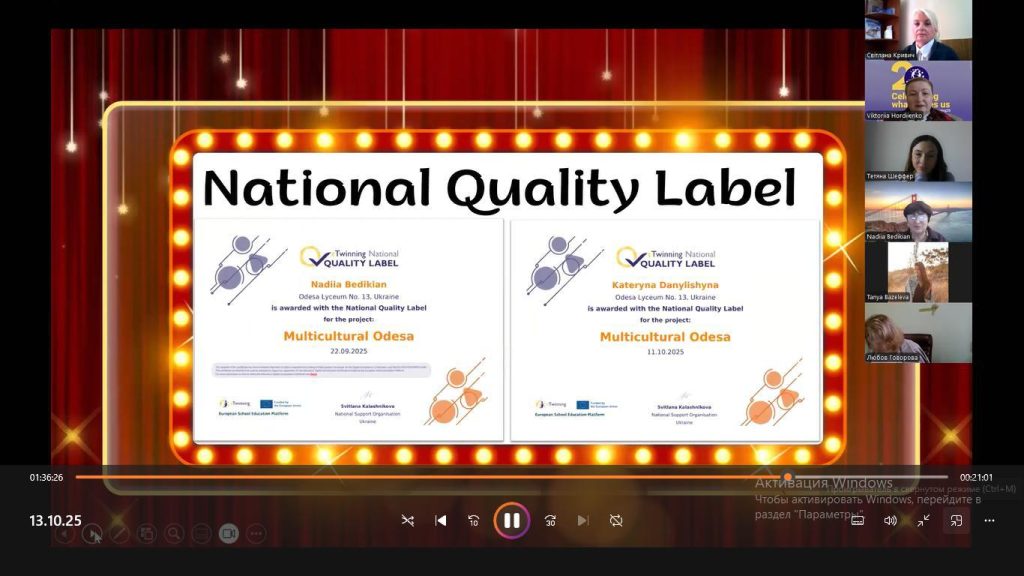The width and height of the screenshot is (1024, 576).
Task: Skip back 10 seconds
Action: 474,520
